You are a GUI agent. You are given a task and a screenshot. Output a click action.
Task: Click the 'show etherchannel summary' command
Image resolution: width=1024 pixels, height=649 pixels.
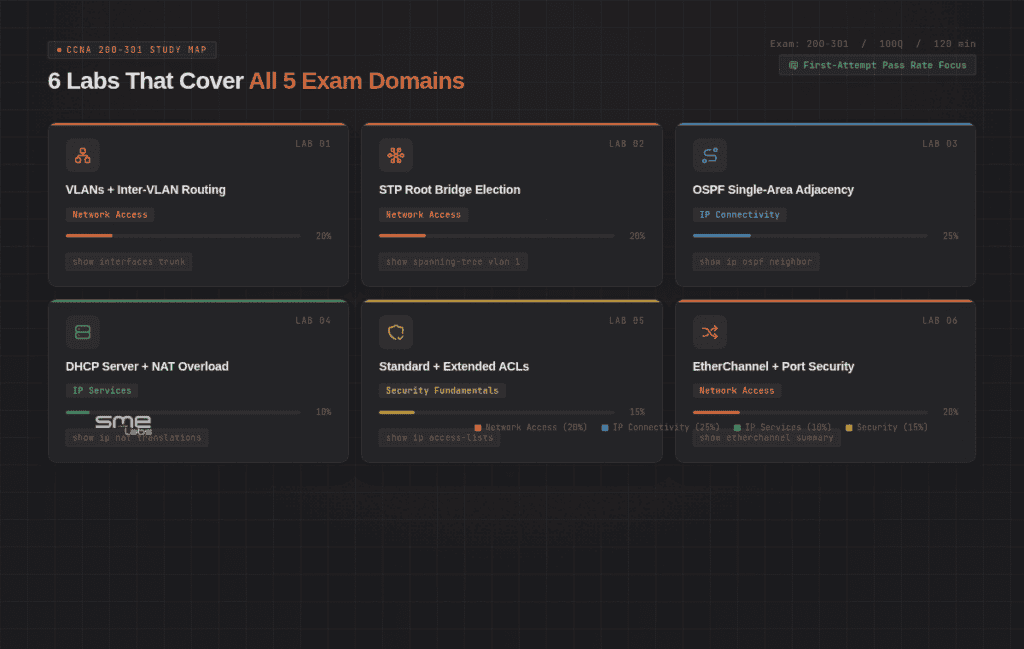click(x=766, y=437)
